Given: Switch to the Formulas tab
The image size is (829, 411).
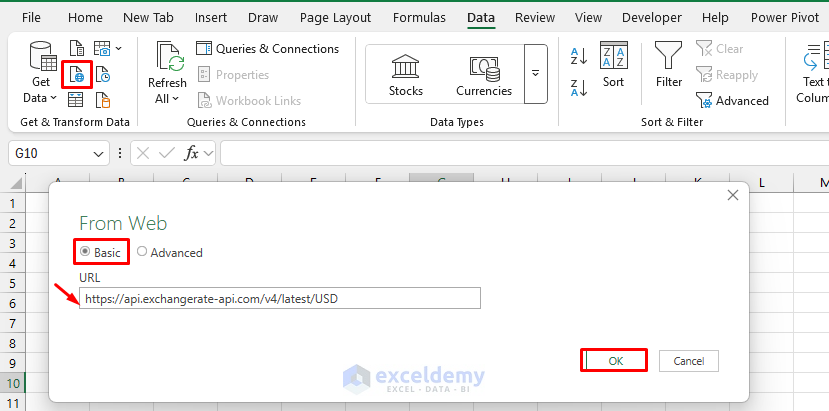Looking at the screenshot, I should [x=419, y=17].
